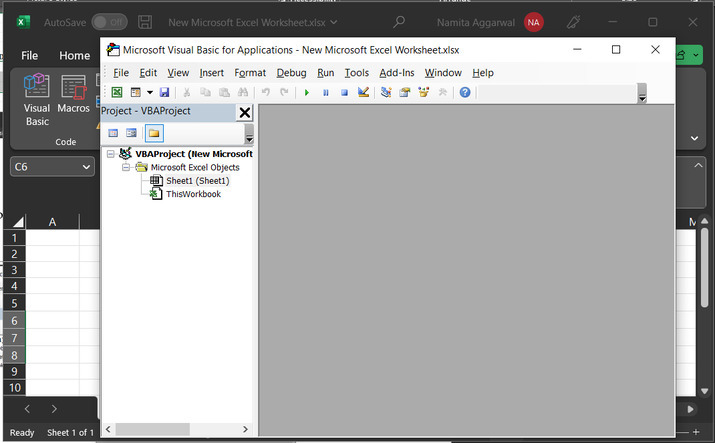The width and height of the screenshot is (715, 443).
Task: Open the VBA Format menu
Action: point(250,73)
